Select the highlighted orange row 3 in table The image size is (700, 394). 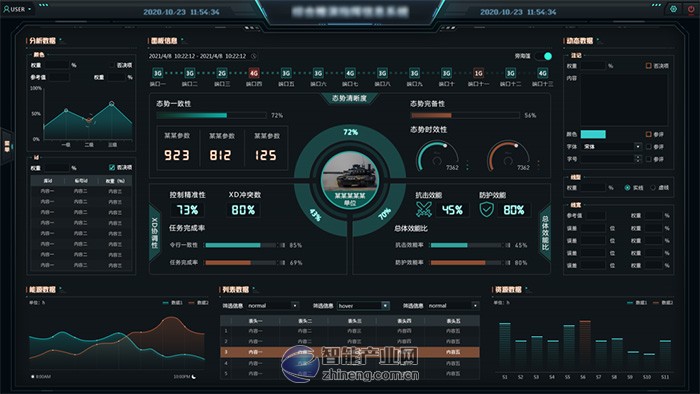[x=350, y=352]
